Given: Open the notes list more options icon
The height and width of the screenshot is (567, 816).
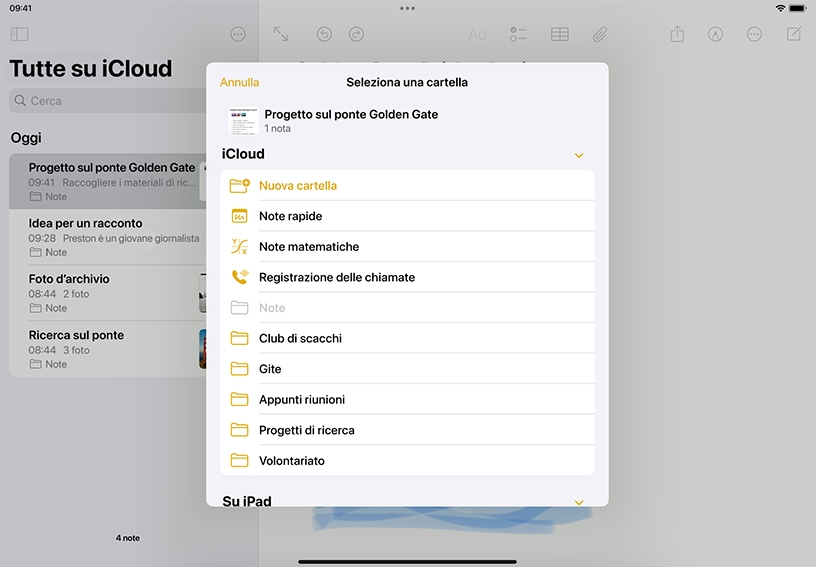Looking at the screenshot, I should click(238, 34).
